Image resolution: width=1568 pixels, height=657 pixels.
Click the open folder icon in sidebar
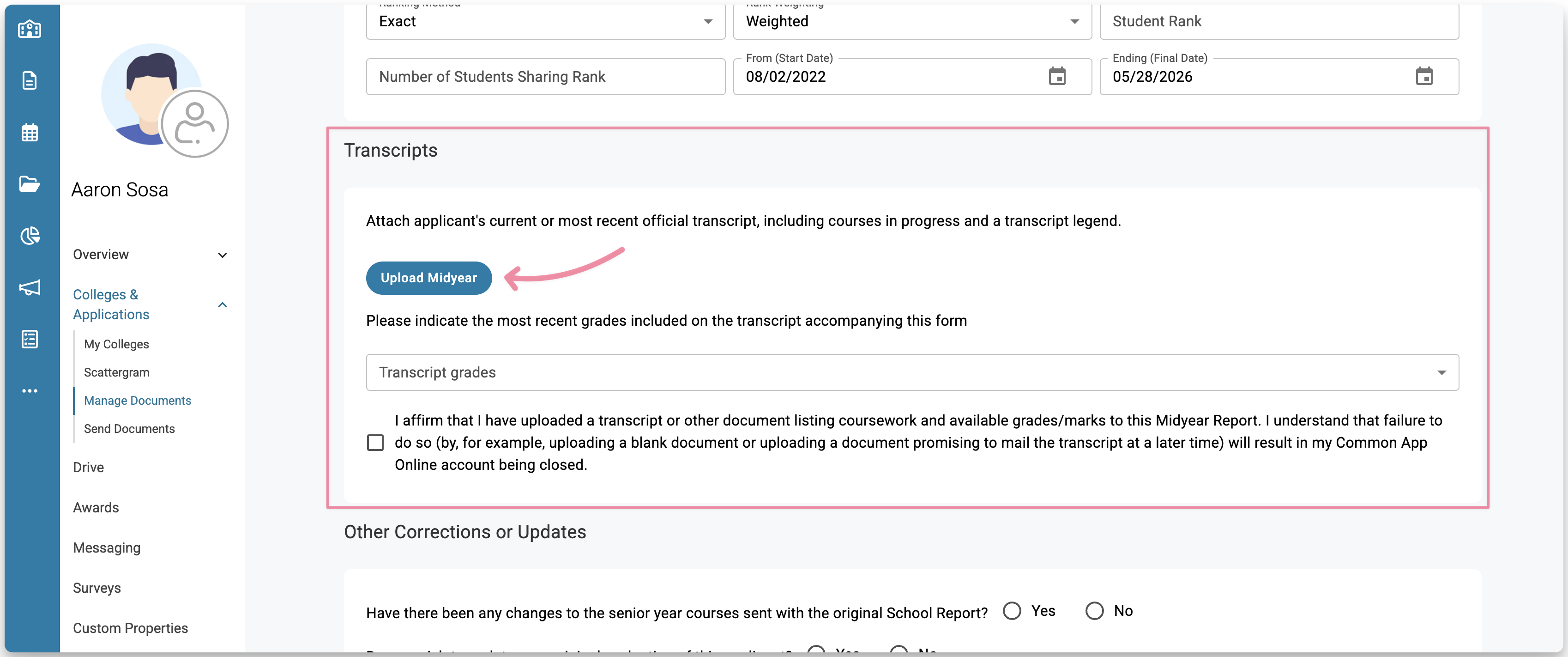click(29, 184)
